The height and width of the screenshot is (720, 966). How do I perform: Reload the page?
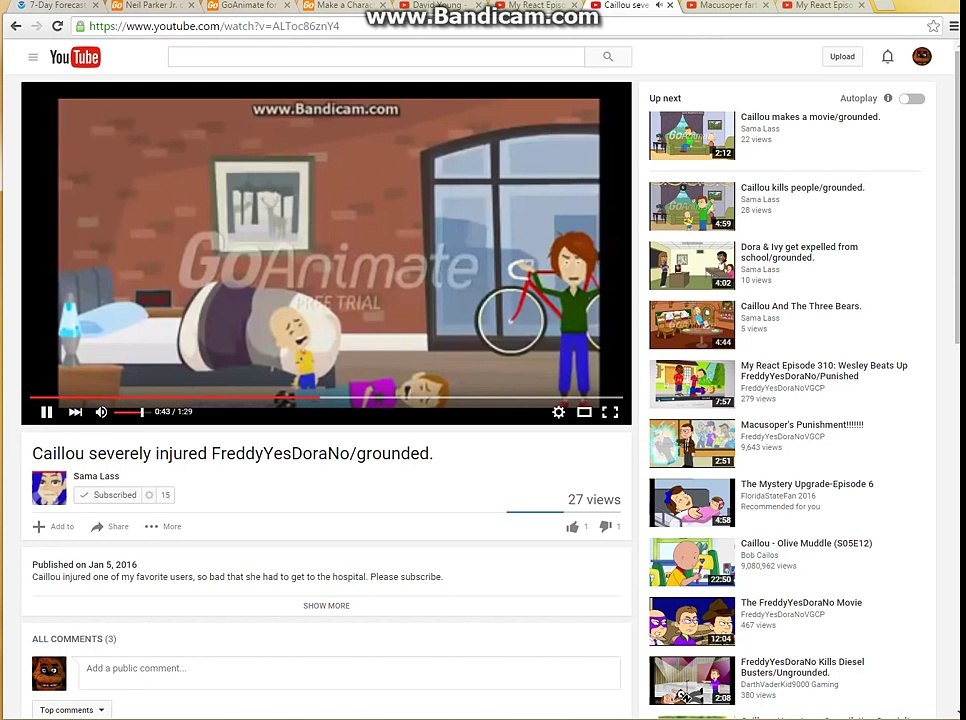tap(57, 26)
